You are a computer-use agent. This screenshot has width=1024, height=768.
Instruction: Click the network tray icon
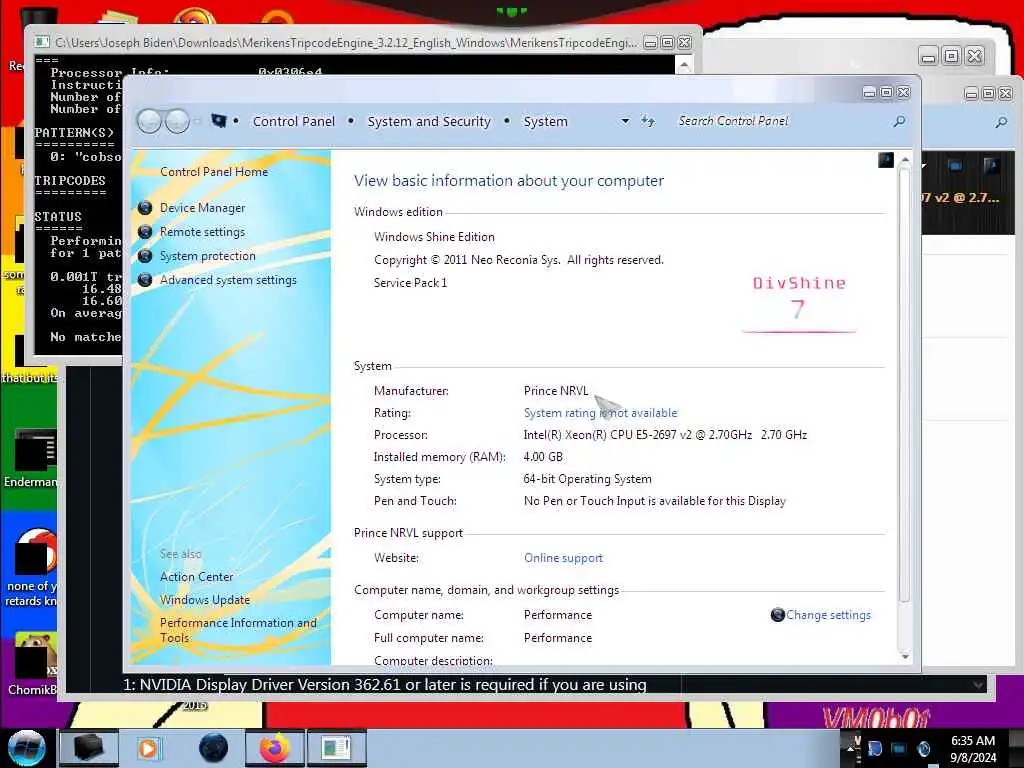point(899,748)
